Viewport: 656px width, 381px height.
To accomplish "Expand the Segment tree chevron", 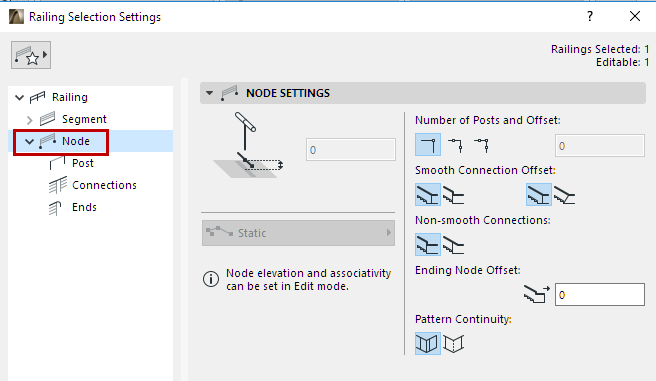I will click(x=29, y=120).
